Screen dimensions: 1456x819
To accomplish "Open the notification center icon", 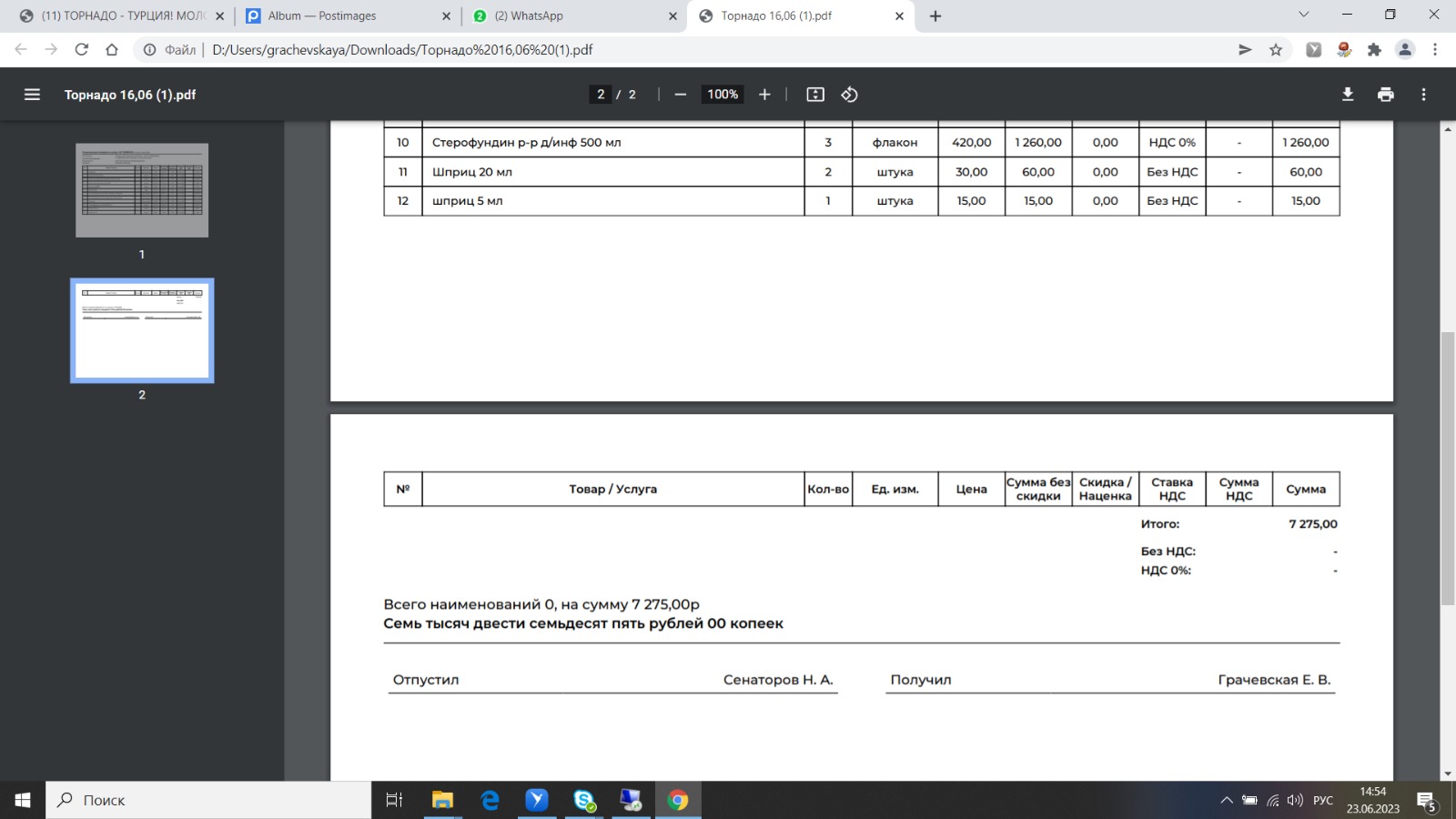I will click(1427, 802).
